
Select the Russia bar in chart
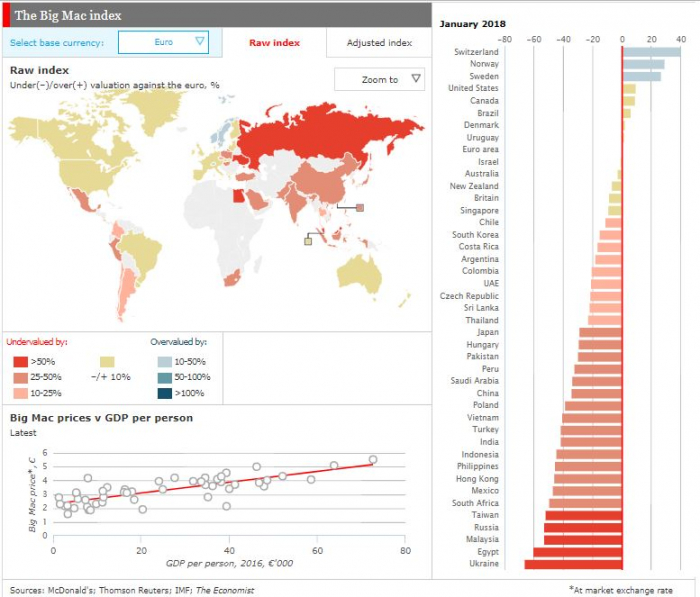pos(583,527)
